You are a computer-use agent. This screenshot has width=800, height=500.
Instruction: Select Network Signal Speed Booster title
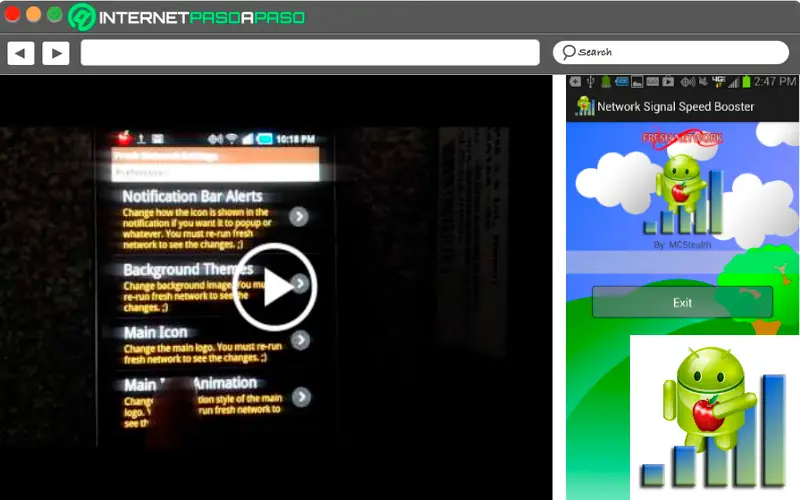pos(676,107)
